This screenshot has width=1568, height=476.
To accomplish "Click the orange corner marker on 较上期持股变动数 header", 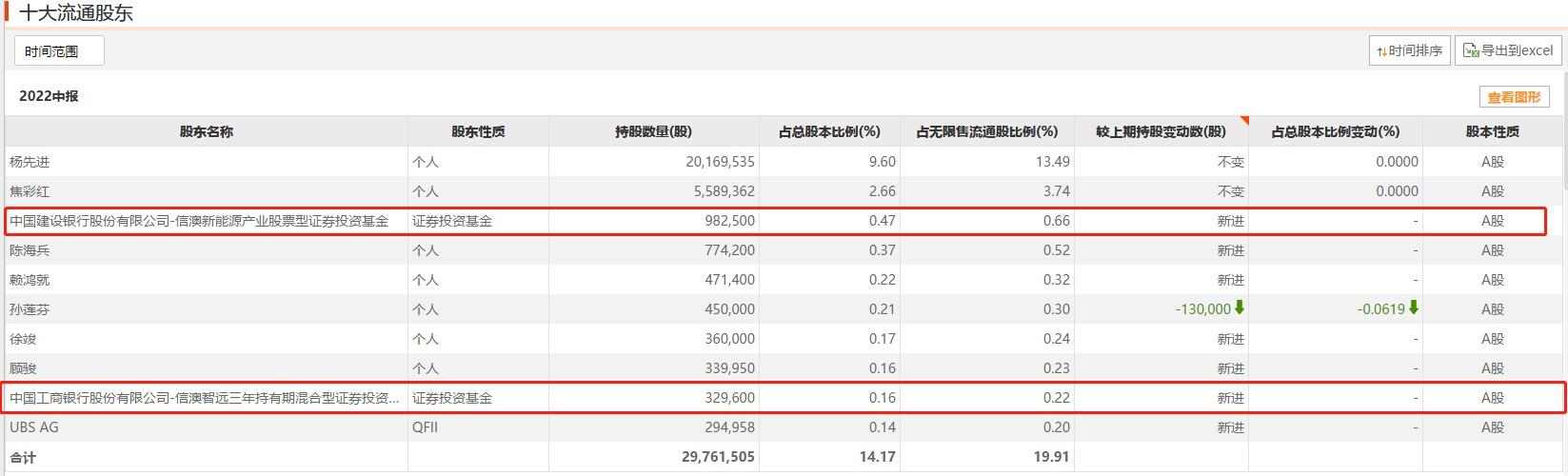I will pyautogui.click(x=1243, y=121).
